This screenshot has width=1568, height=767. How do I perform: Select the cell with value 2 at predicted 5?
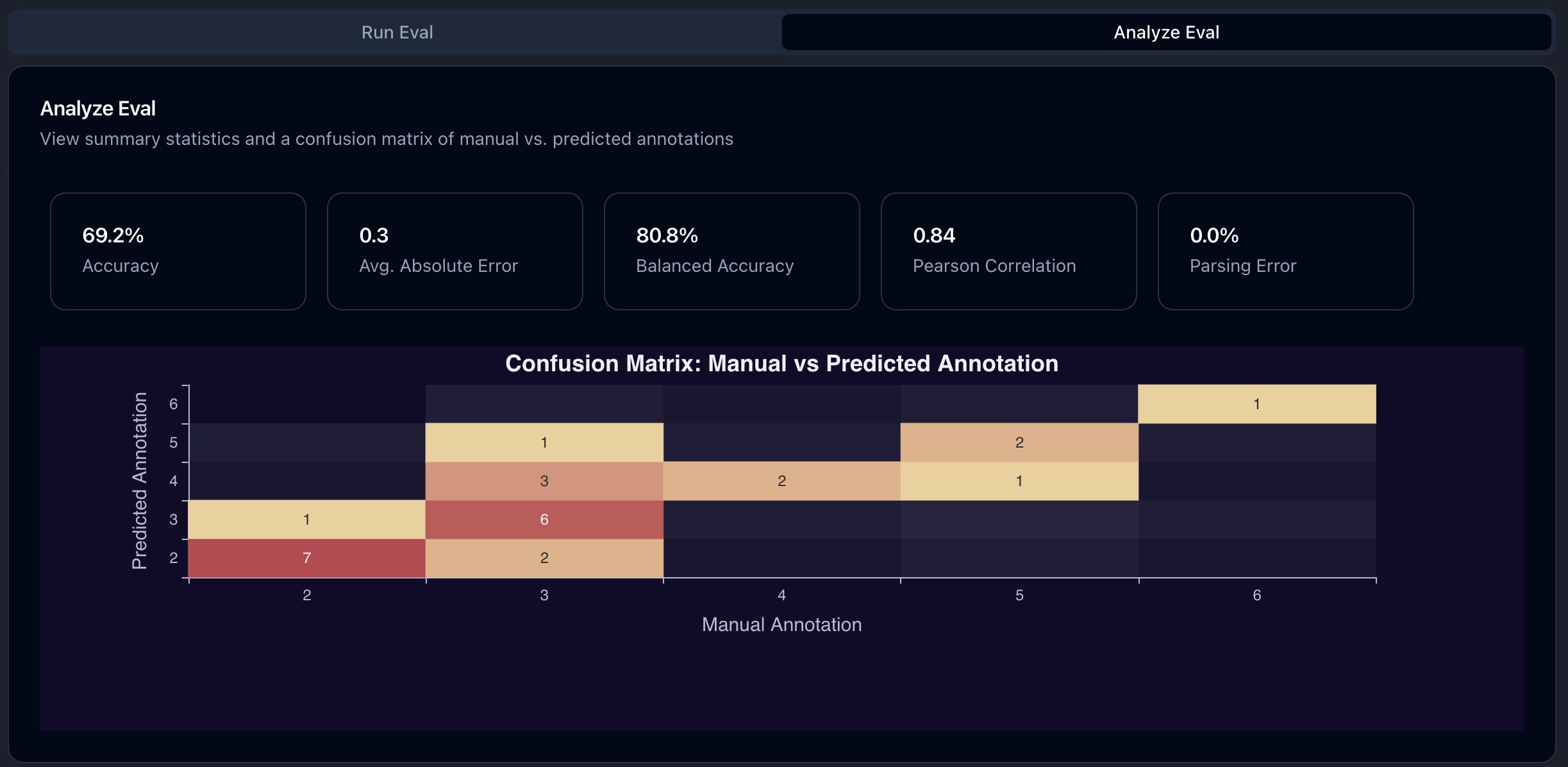1019,442
